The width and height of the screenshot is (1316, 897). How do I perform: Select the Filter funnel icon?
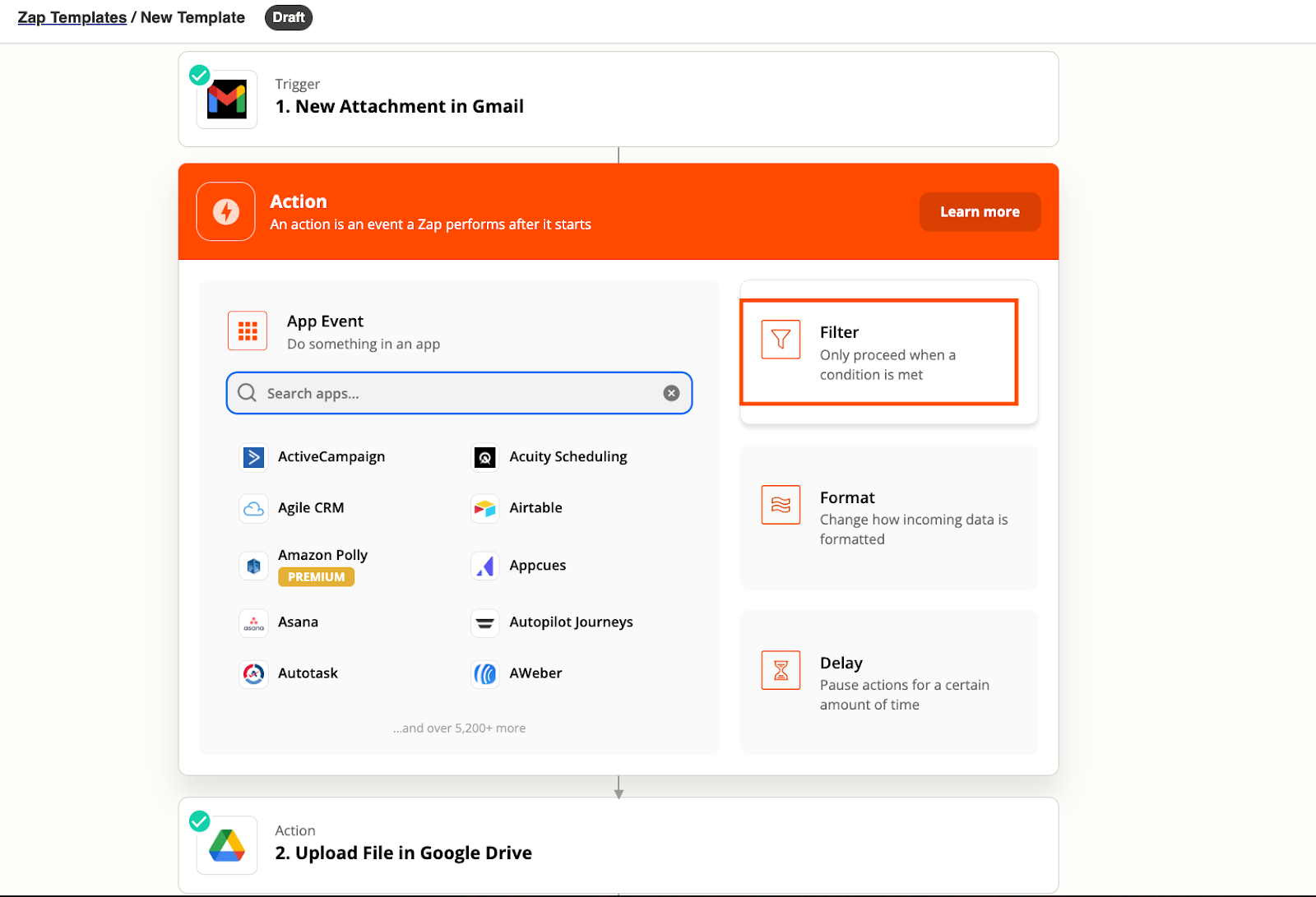pyautogui.click(x=781, y=340)
